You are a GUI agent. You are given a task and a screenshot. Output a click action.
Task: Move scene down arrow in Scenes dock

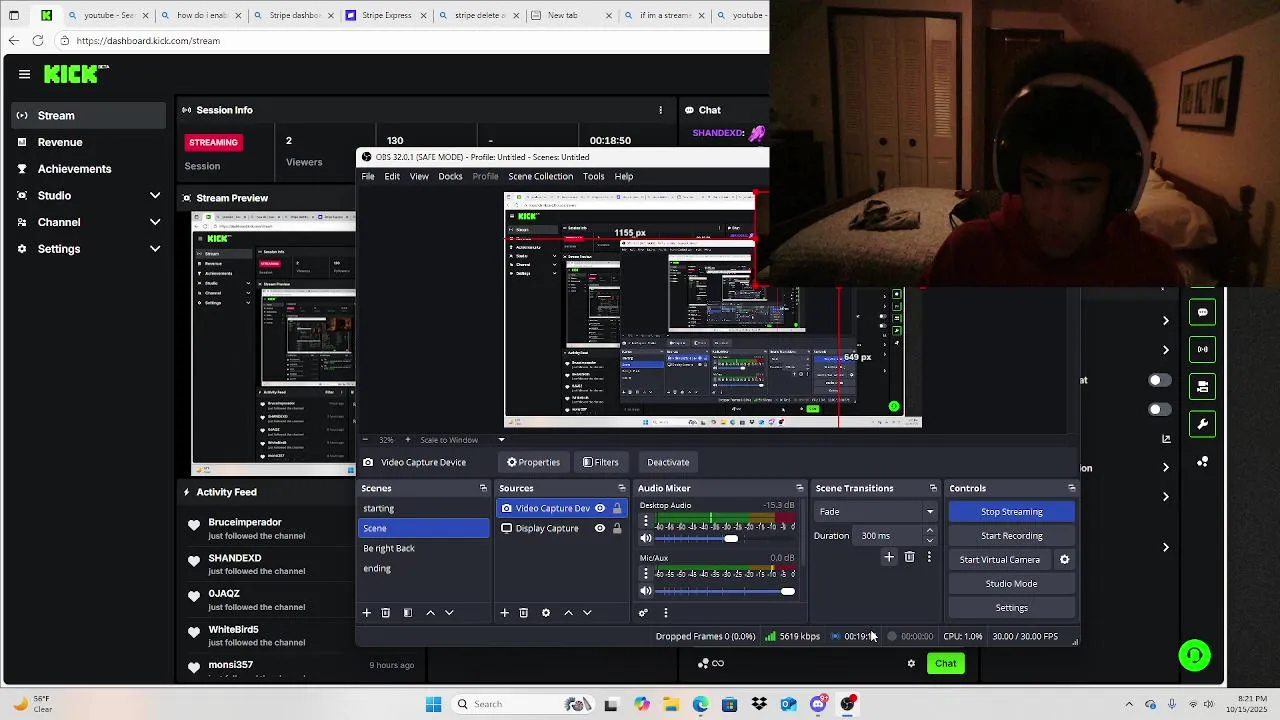(x=449, y=613)
